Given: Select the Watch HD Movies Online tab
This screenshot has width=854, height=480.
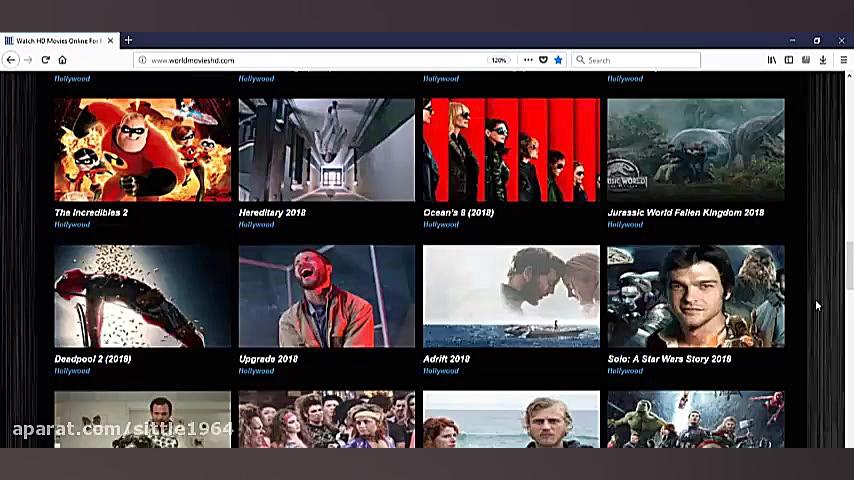Looking at the screenshot, I should [60, 41].
